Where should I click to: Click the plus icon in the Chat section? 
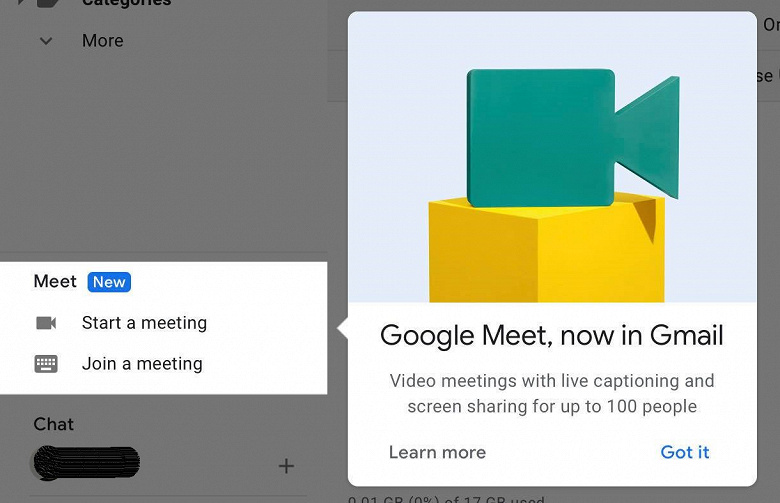[x=286, y=466]
